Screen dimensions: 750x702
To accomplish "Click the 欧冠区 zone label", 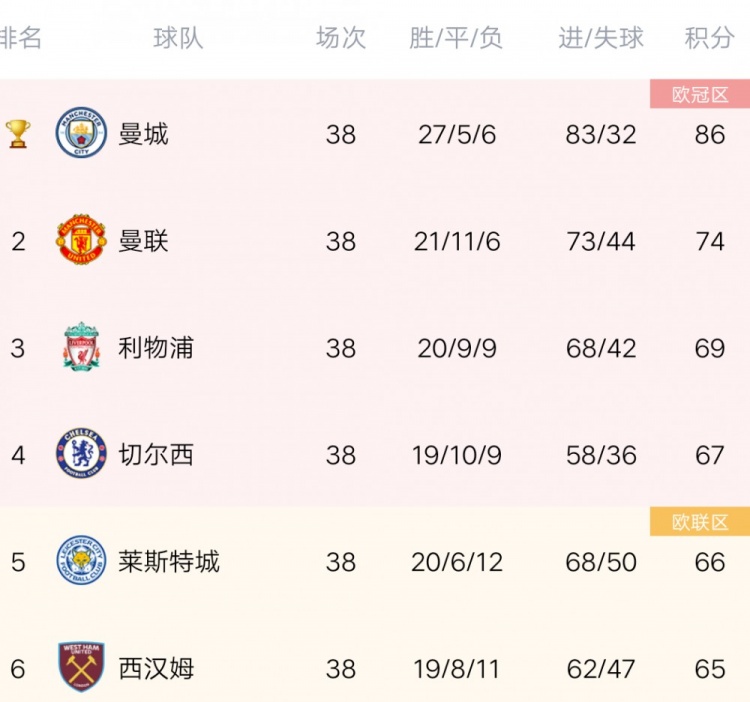I will (x=700, y=94).
